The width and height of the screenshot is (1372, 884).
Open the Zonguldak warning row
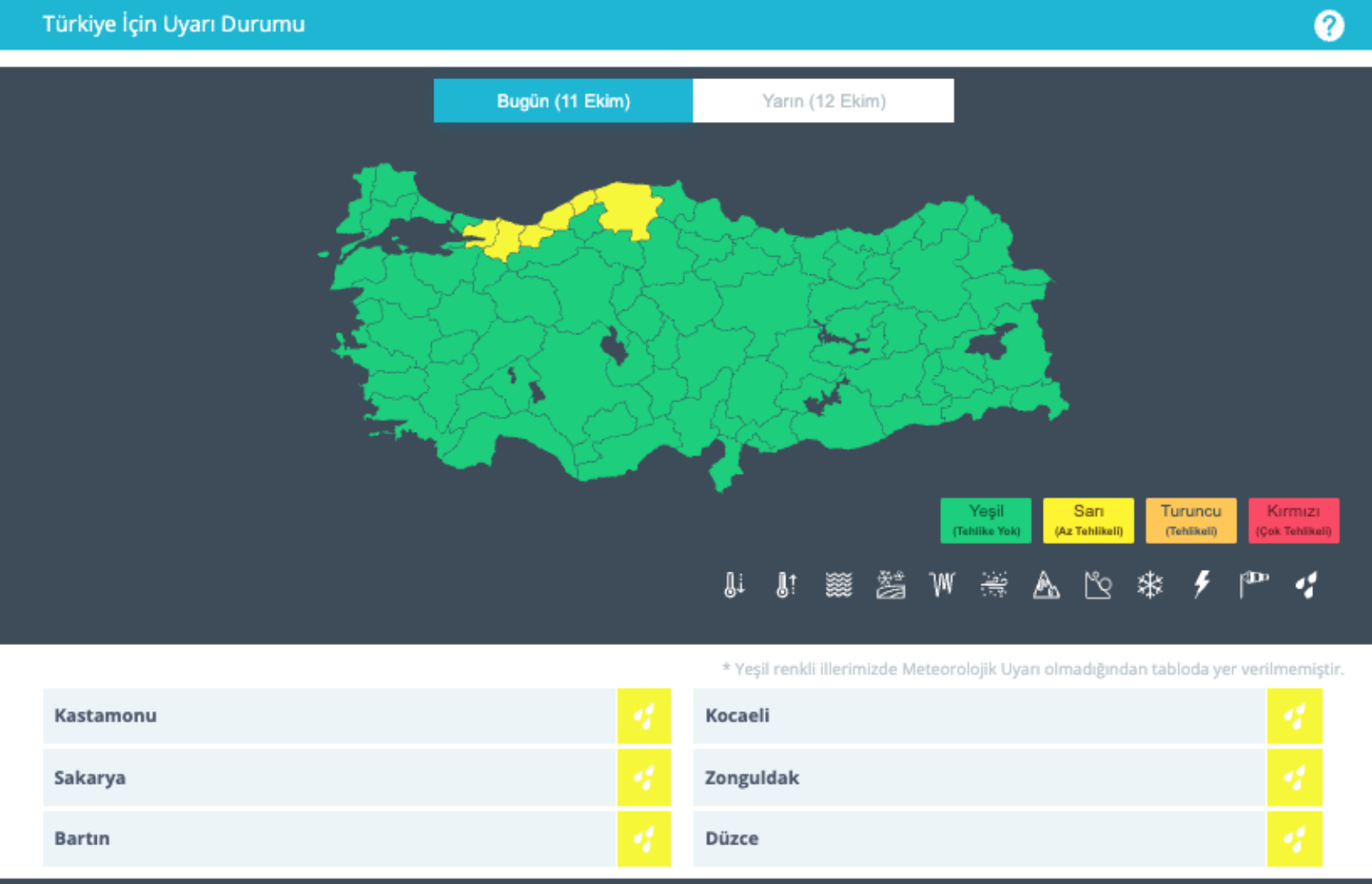979,778
